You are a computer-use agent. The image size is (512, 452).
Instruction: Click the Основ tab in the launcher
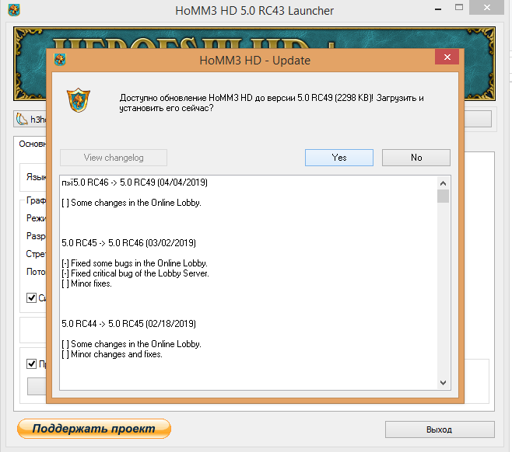click(32, 144)
